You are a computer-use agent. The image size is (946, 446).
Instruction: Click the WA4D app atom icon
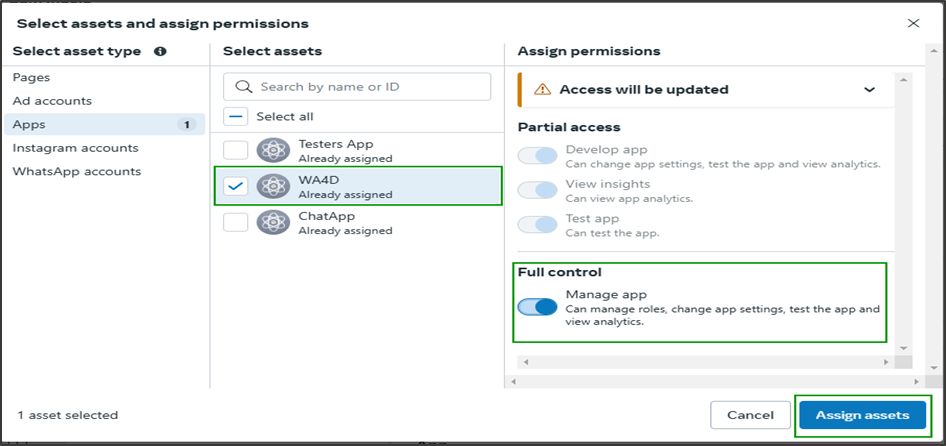pyautogui.click(x=272, y=186)
